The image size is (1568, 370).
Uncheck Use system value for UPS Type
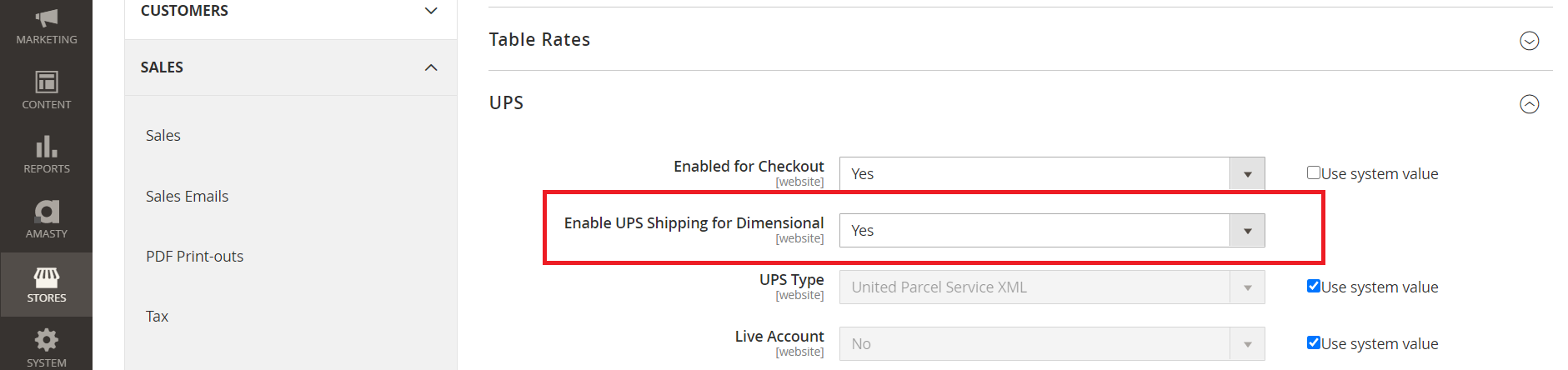pos(1314,286)
